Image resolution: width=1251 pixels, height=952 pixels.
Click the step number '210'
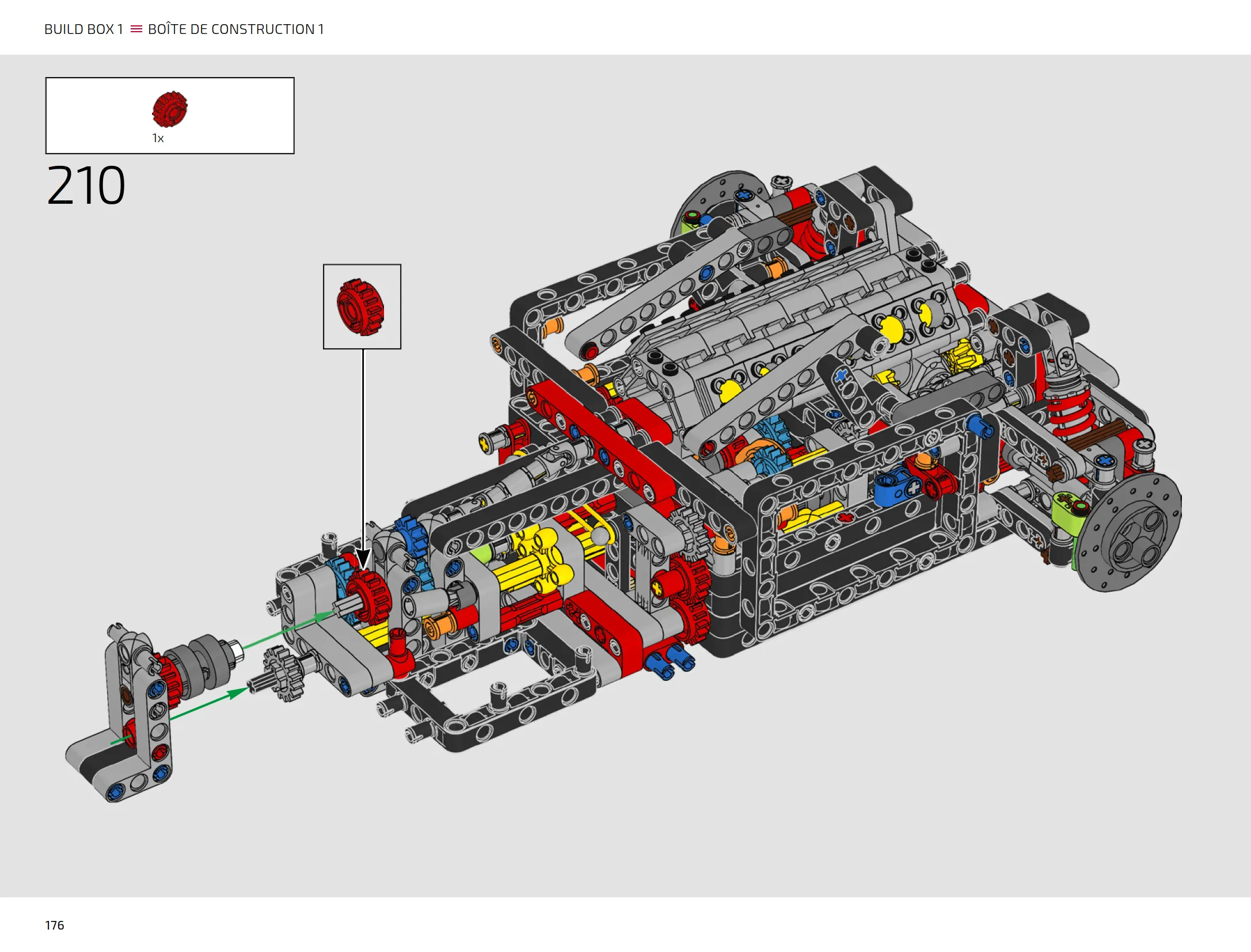coord(86,185)
